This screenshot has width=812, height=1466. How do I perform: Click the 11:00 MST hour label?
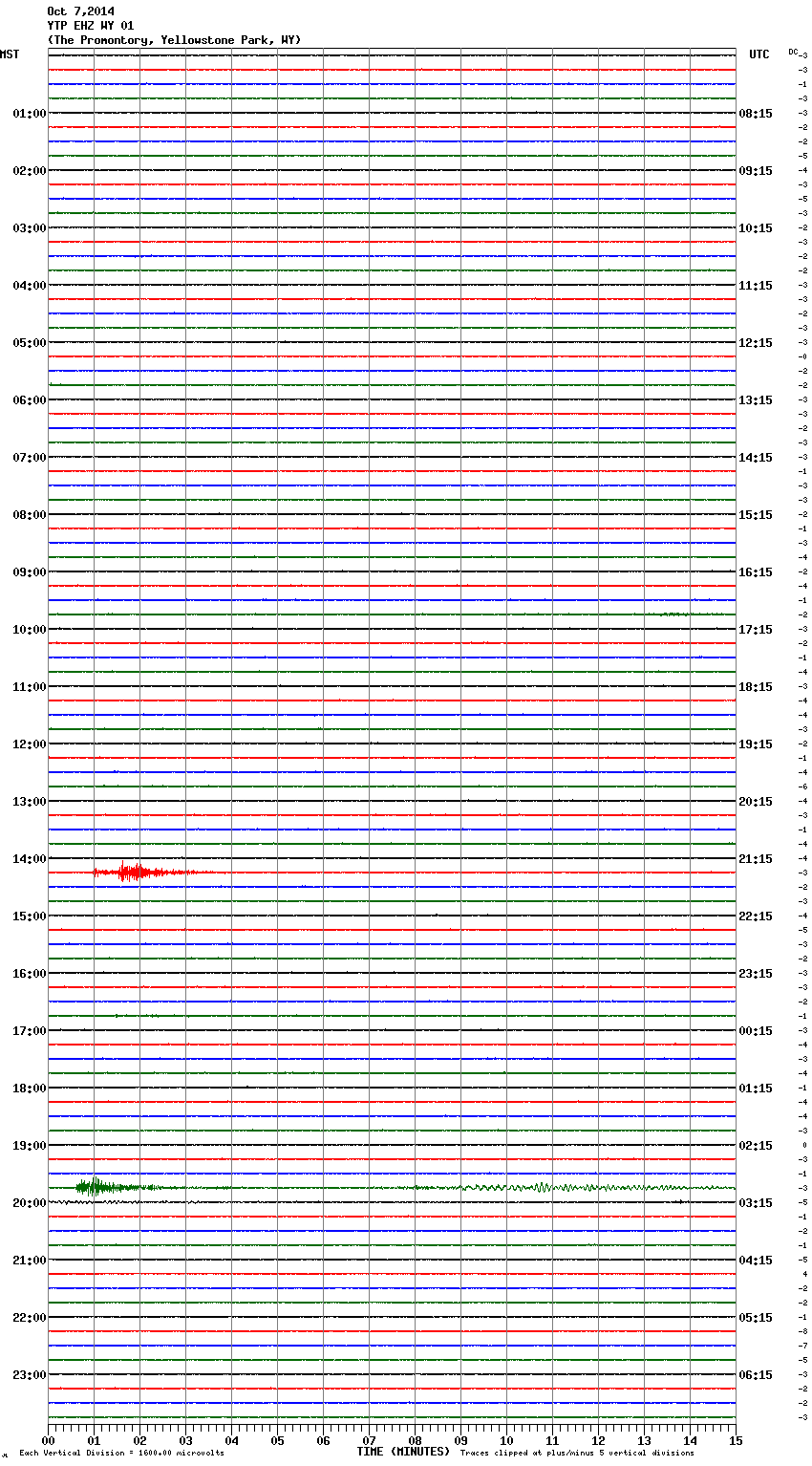(29, 687)
